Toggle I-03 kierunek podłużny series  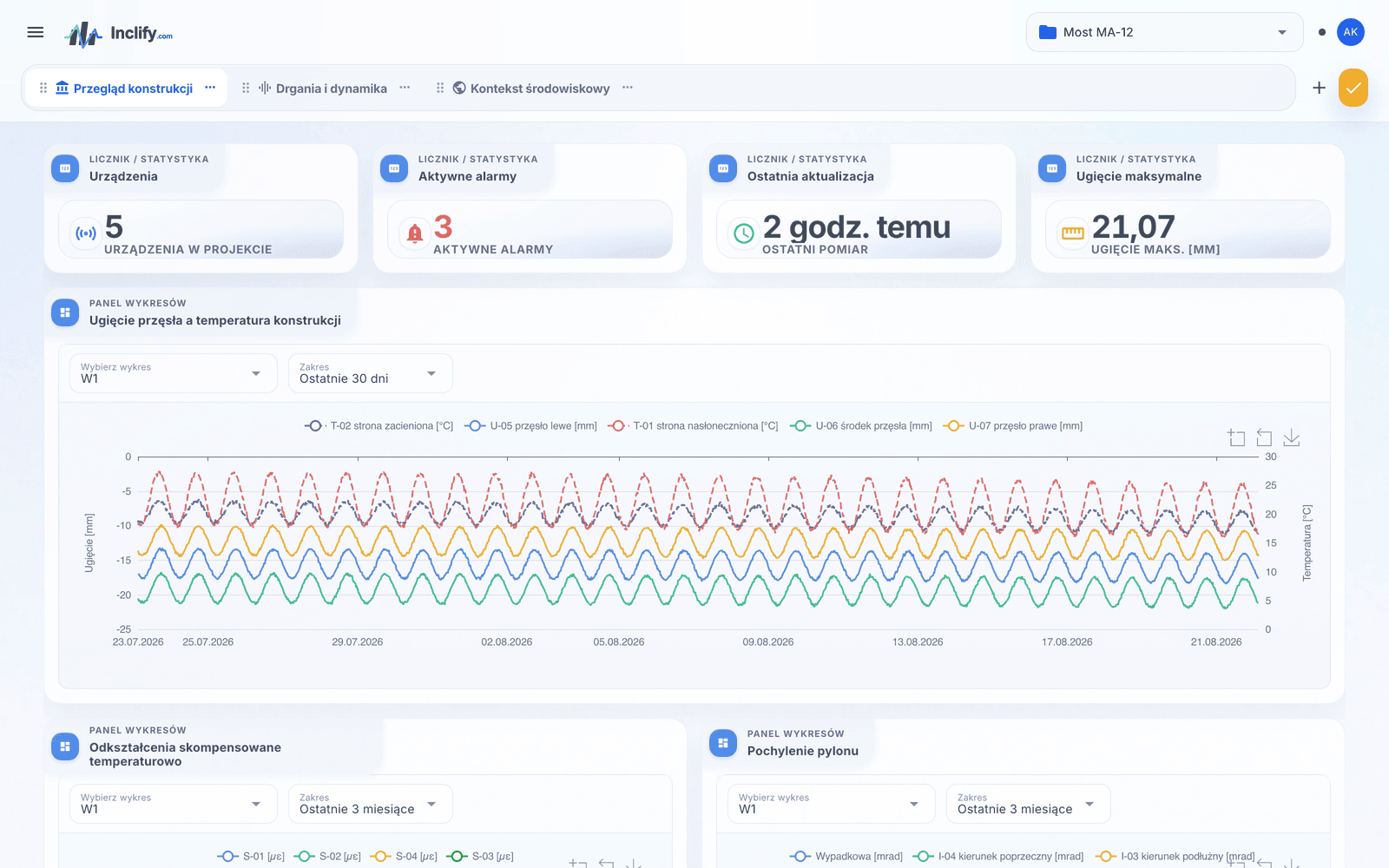[x=1175, y=857]
